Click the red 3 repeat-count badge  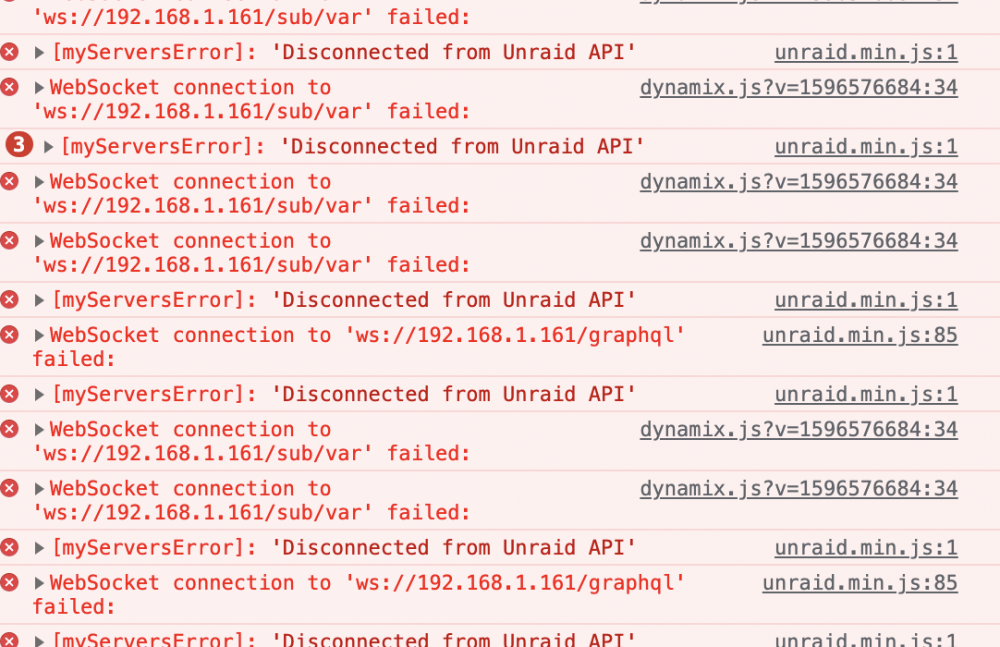19,145
